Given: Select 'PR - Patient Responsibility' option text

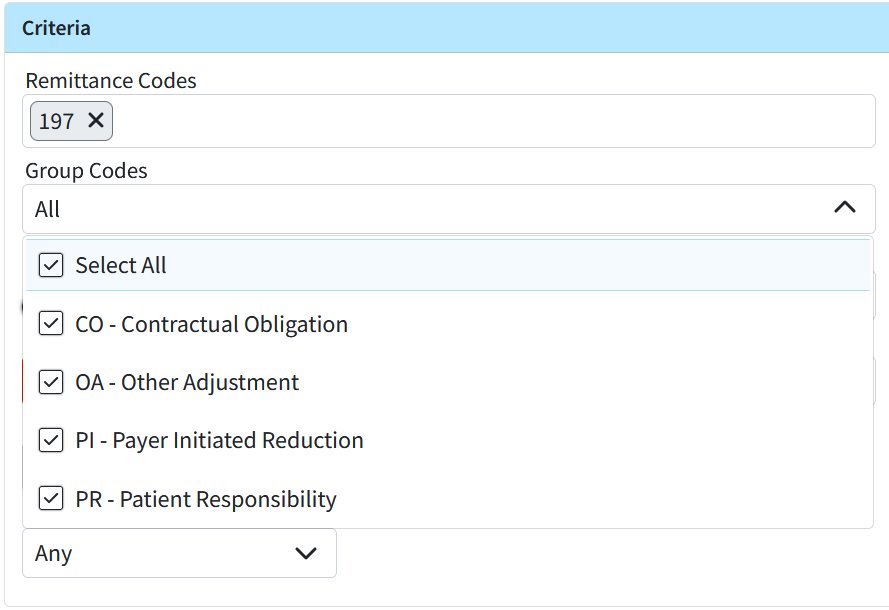Looking at the screenshot, I should (206, 499).
